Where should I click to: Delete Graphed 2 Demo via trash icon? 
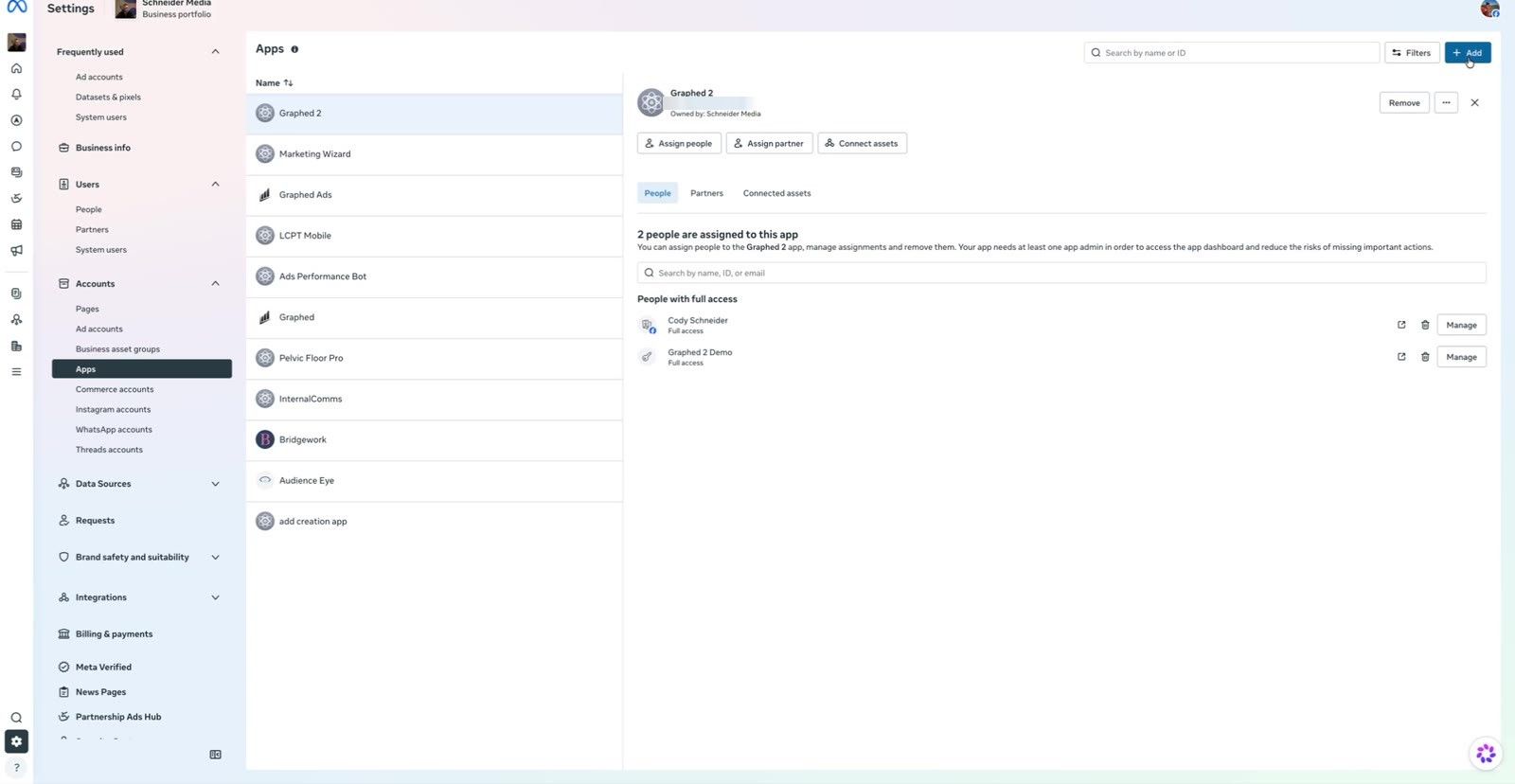point(1425,357)
